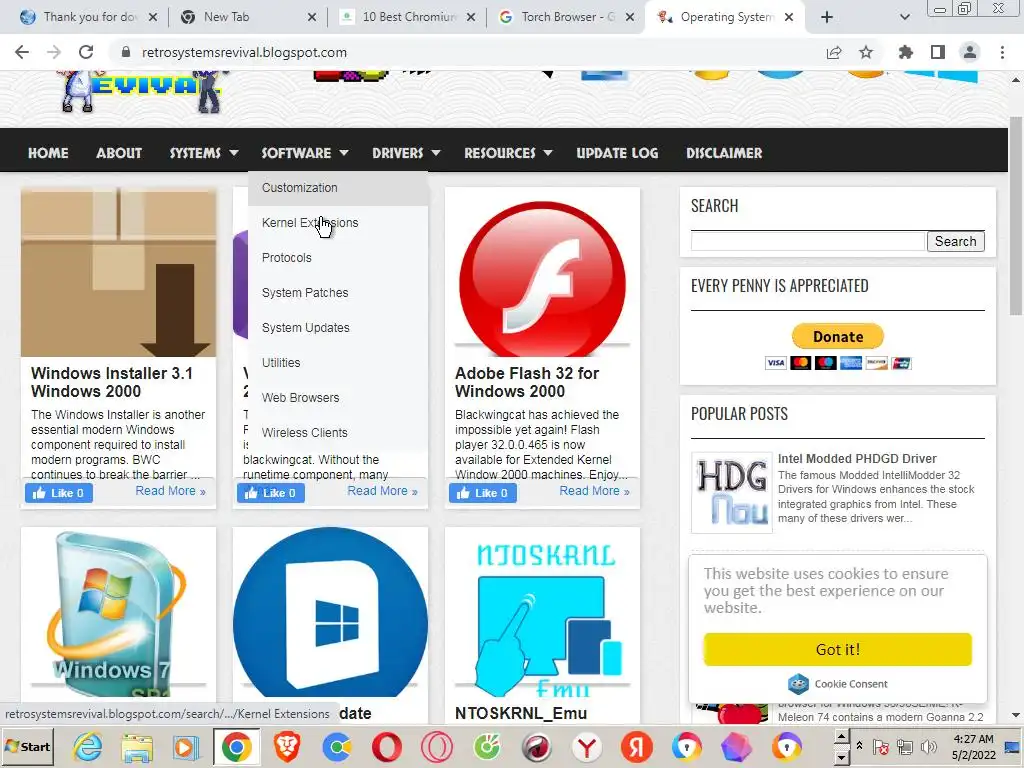Open the UPDATE LOG page

click(x=617, y=153)
